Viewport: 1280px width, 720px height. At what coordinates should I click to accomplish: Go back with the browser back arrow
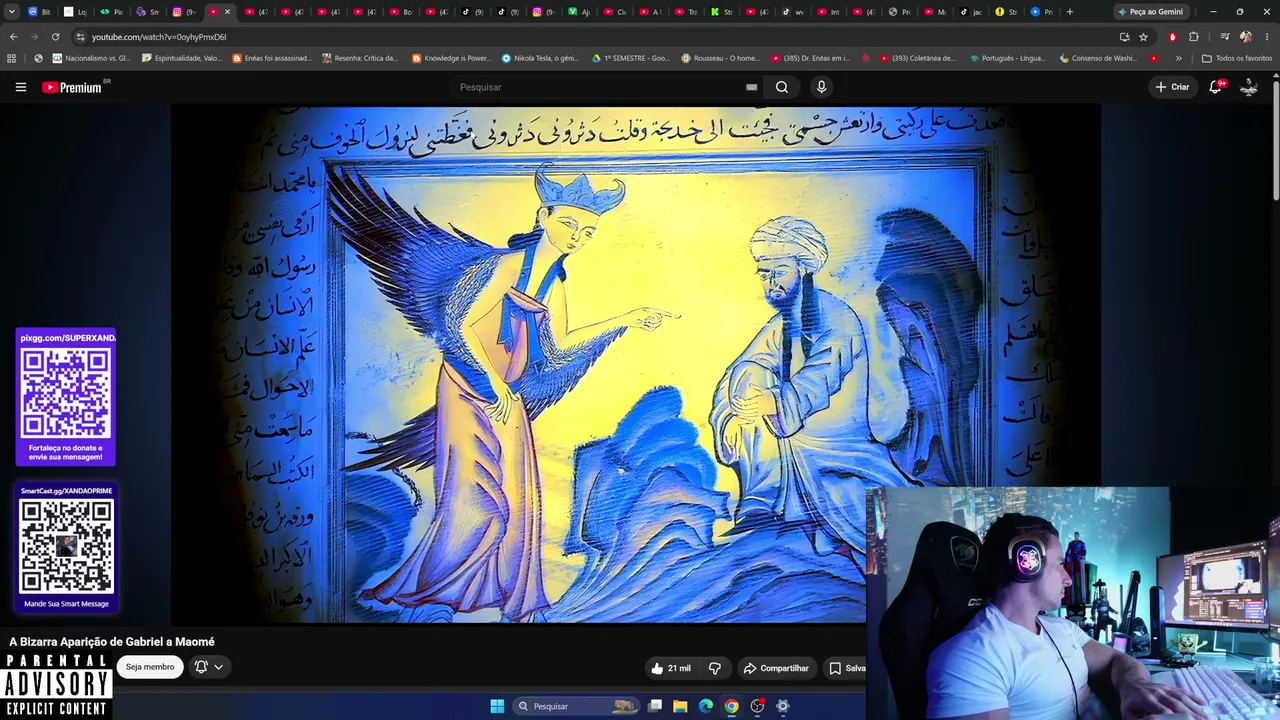point(13,37)
